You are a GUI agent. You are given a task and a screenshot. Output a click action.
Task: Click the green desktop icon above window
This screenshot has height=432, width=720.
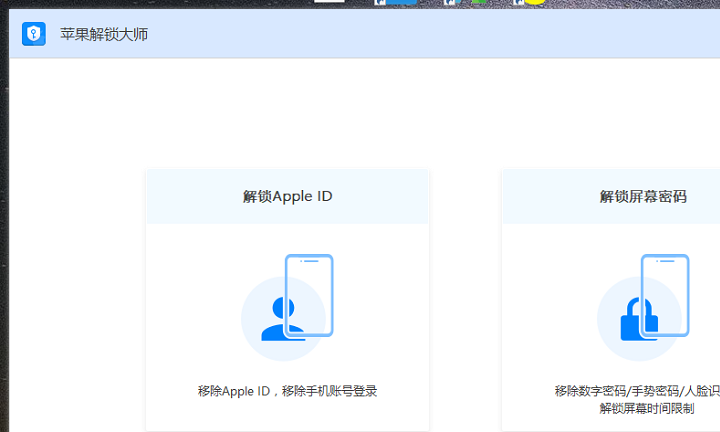point(481,2)
